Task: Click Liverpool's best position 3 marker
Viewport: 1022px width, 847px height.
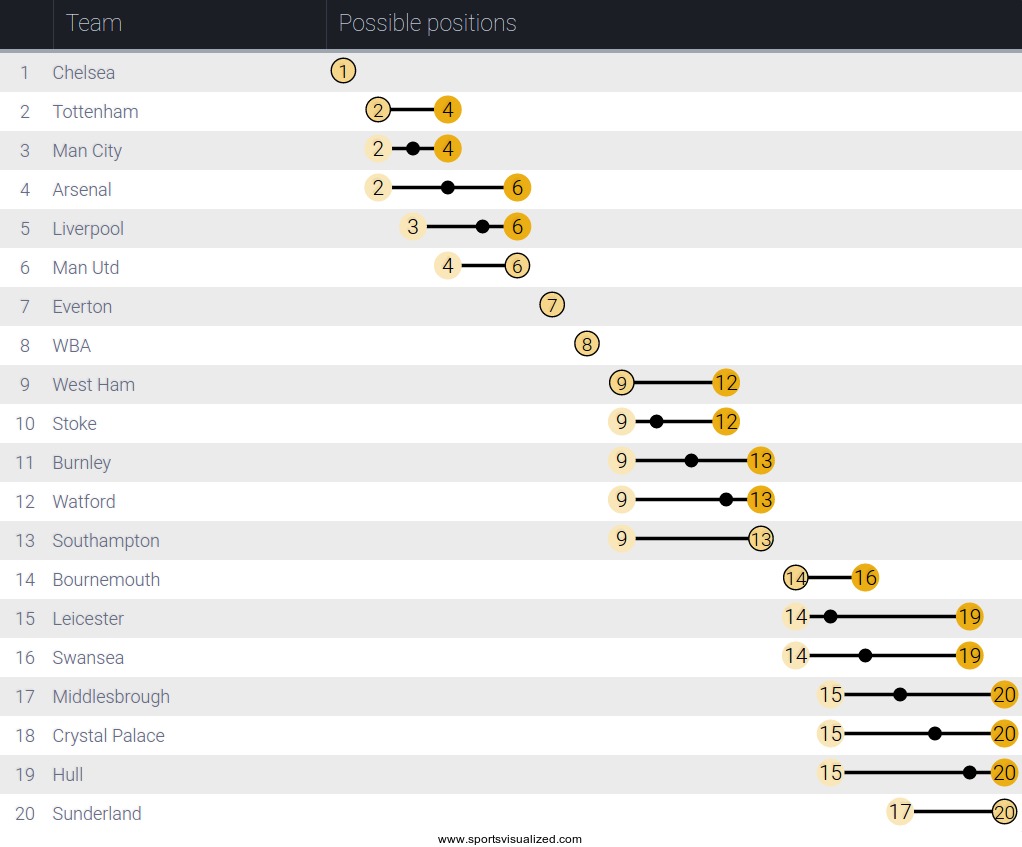Action: [x=413, y=227]
